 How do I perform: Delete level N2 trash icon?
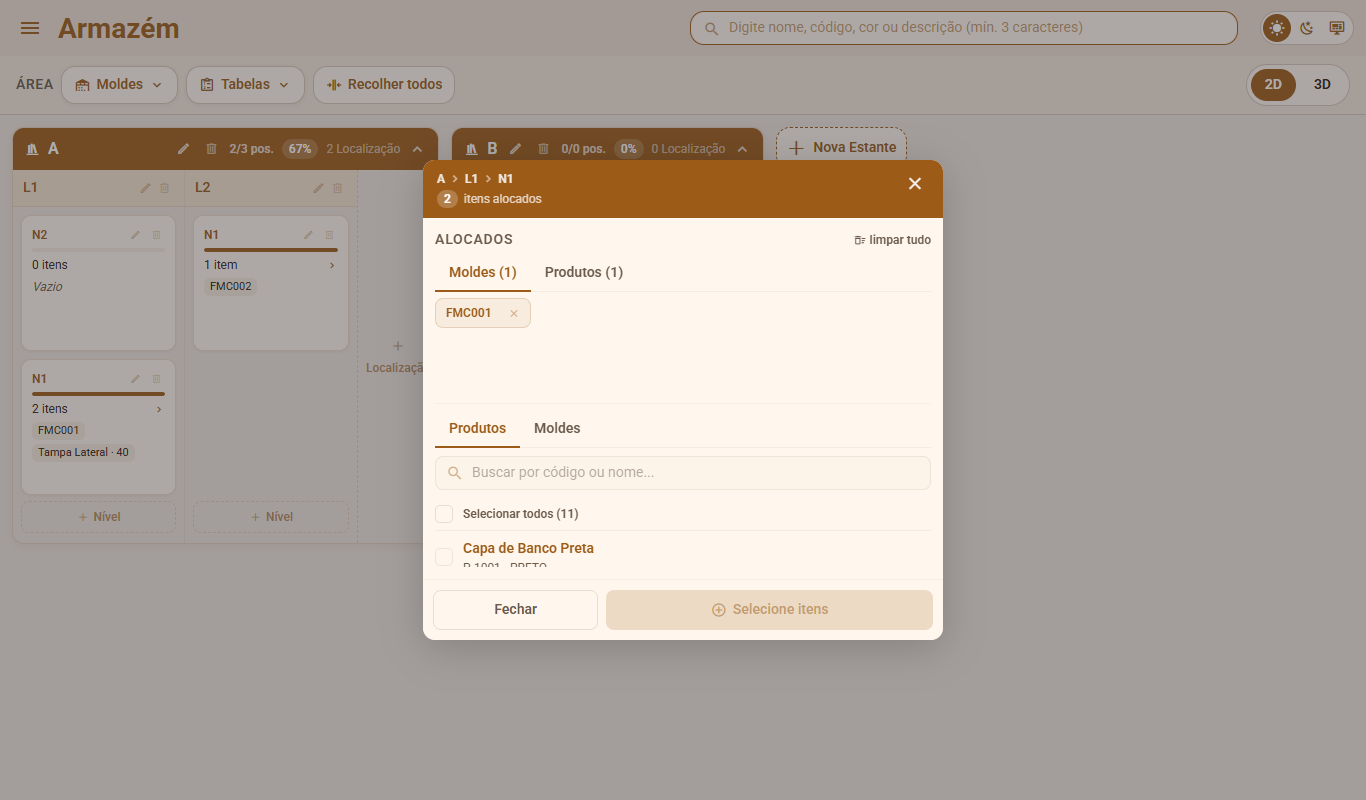[156, 235]
